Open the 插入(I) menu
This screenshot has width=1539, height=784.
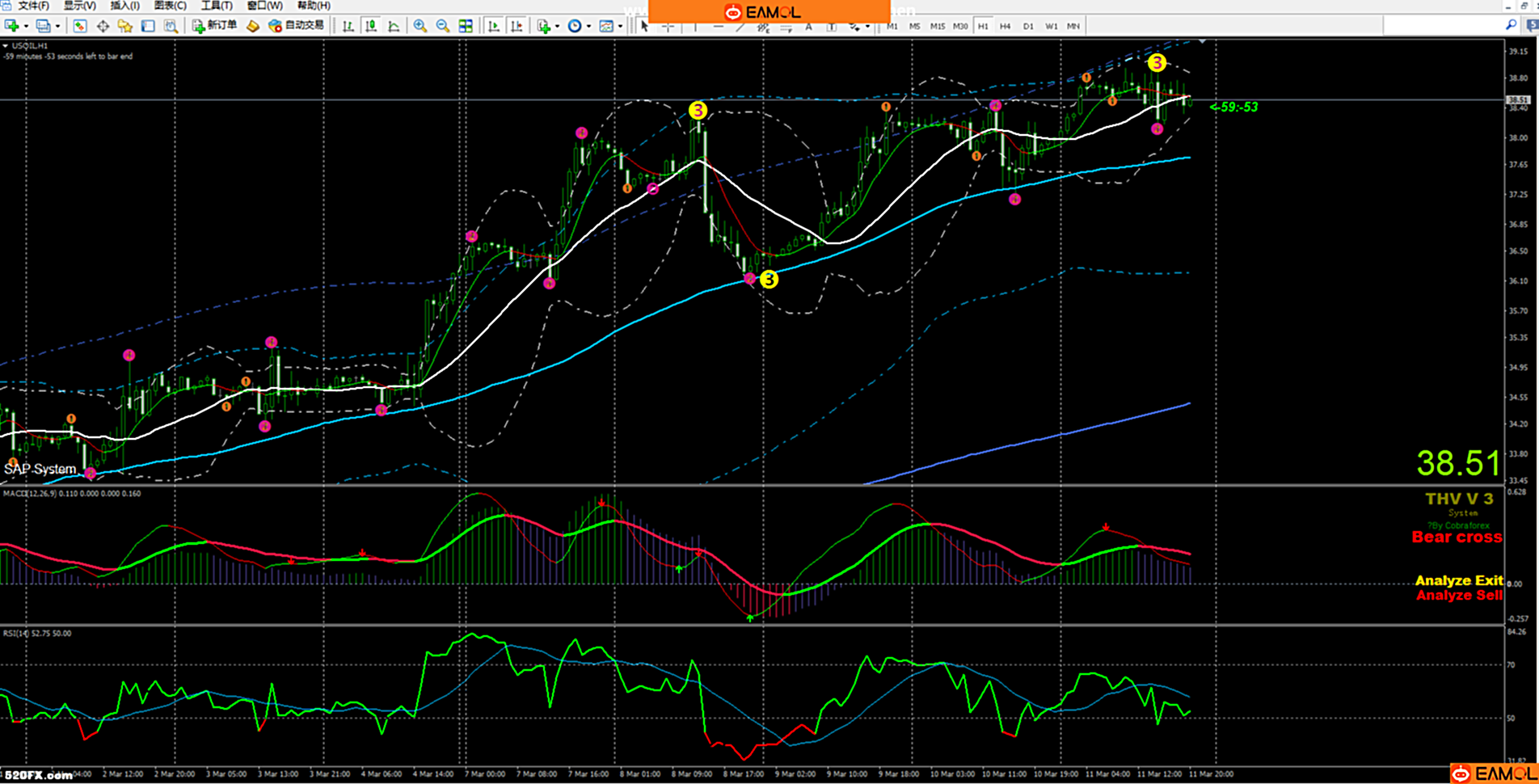tap(124, 6)
